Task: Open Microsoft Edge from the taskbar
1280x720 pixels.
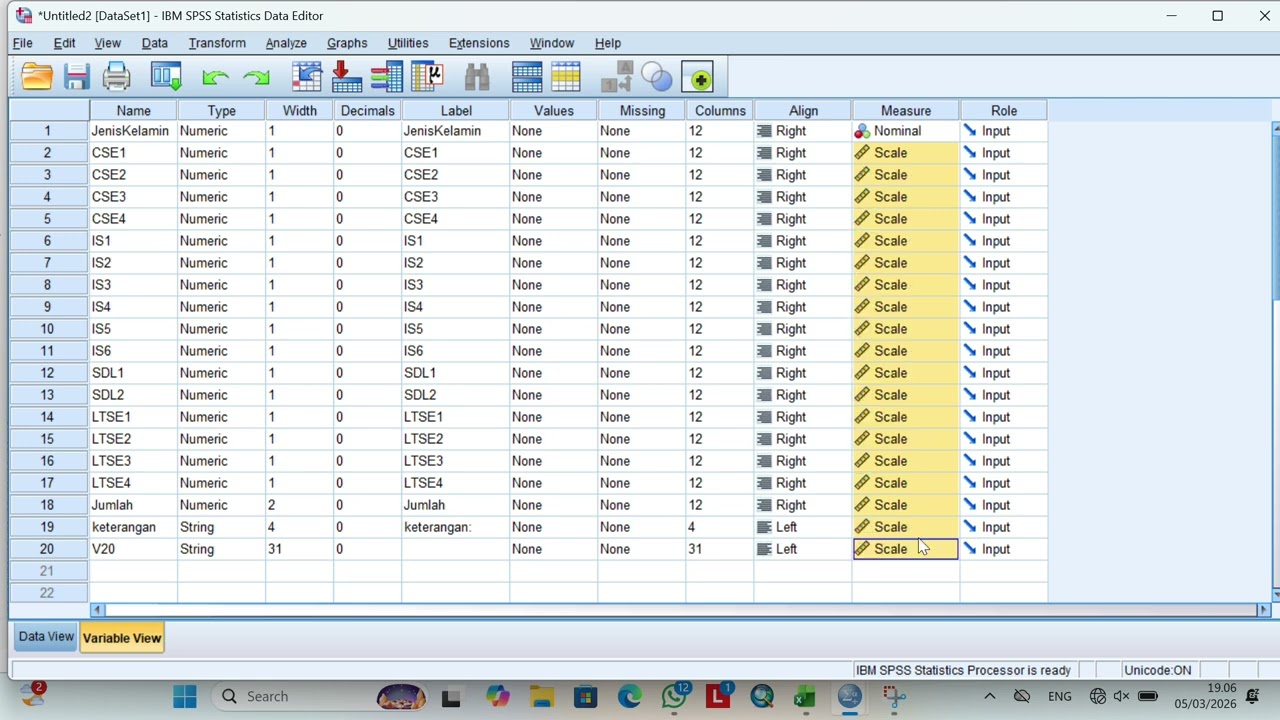Action: pyautogui.click(x=629, y=696)
